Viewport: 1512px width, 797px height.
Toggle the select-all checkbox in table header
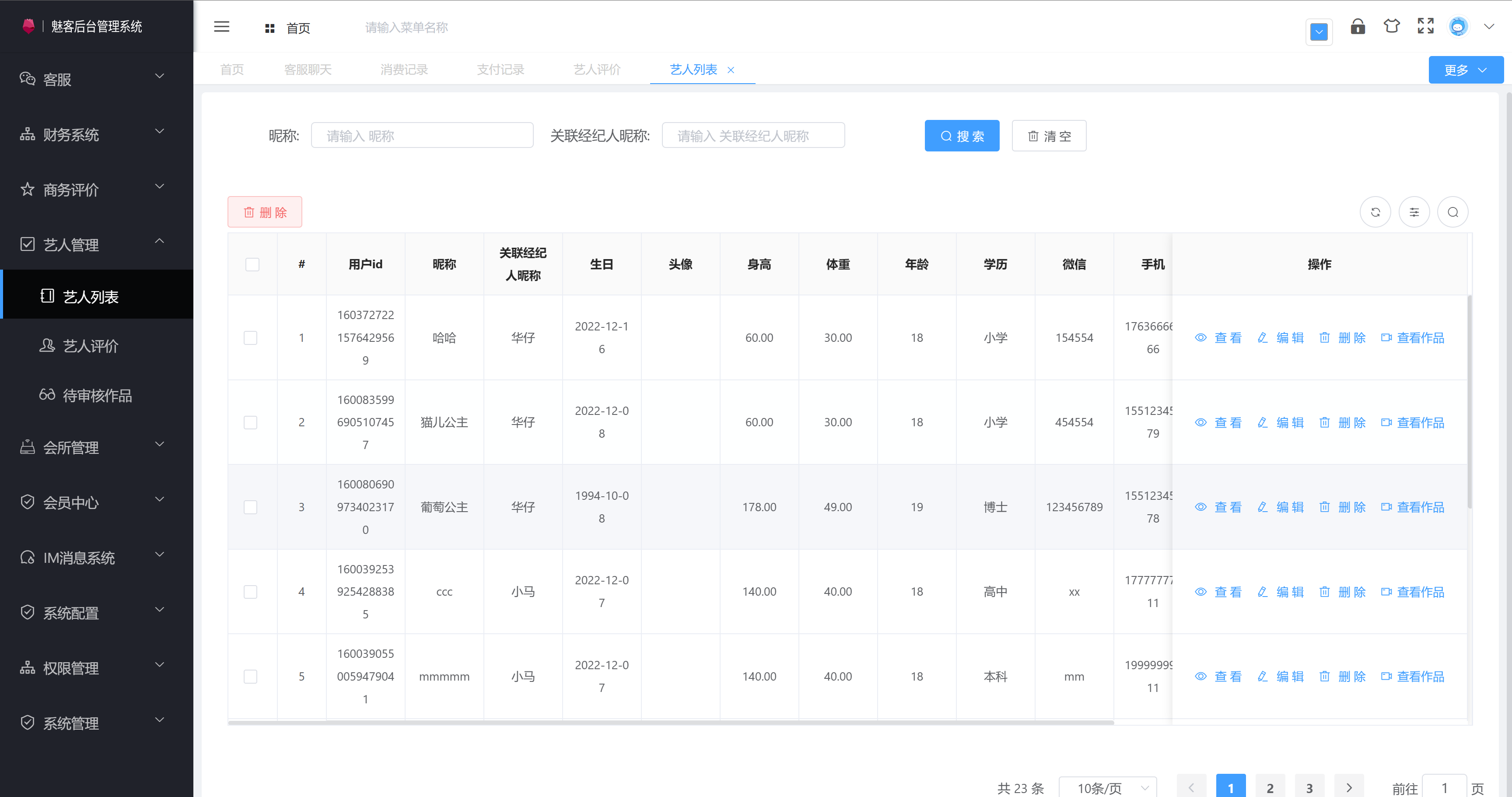[252, 264]
